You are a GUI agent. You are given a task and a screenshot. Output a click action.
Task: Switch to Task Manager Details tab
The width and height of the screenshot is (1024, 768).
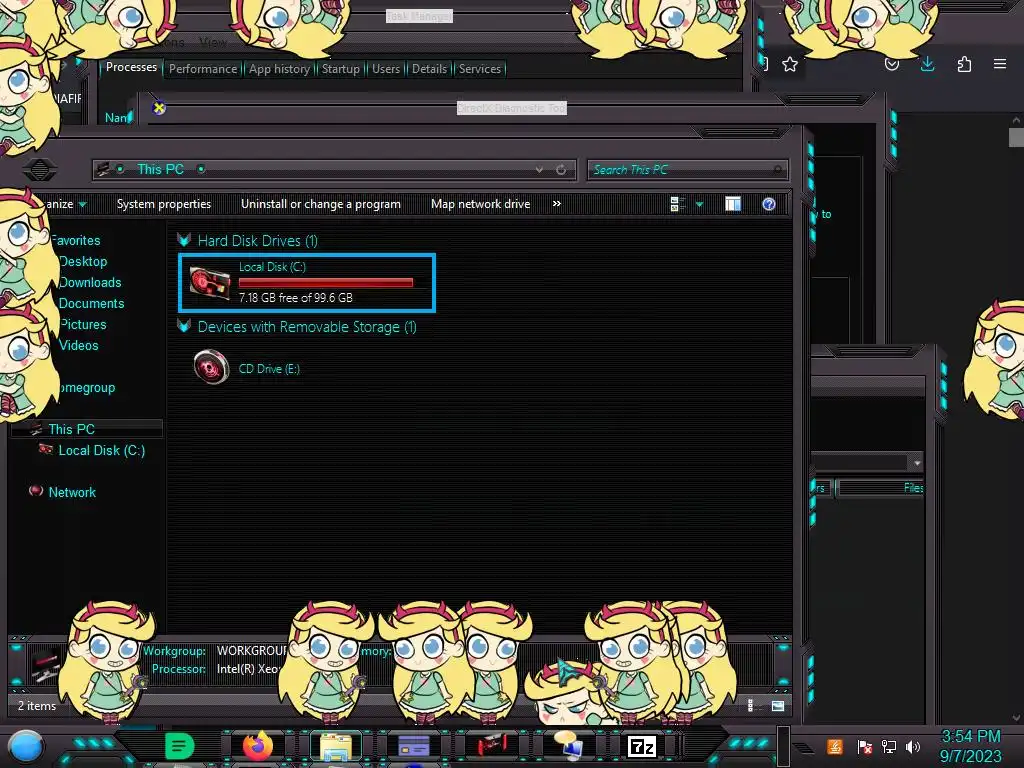(430, 69)
